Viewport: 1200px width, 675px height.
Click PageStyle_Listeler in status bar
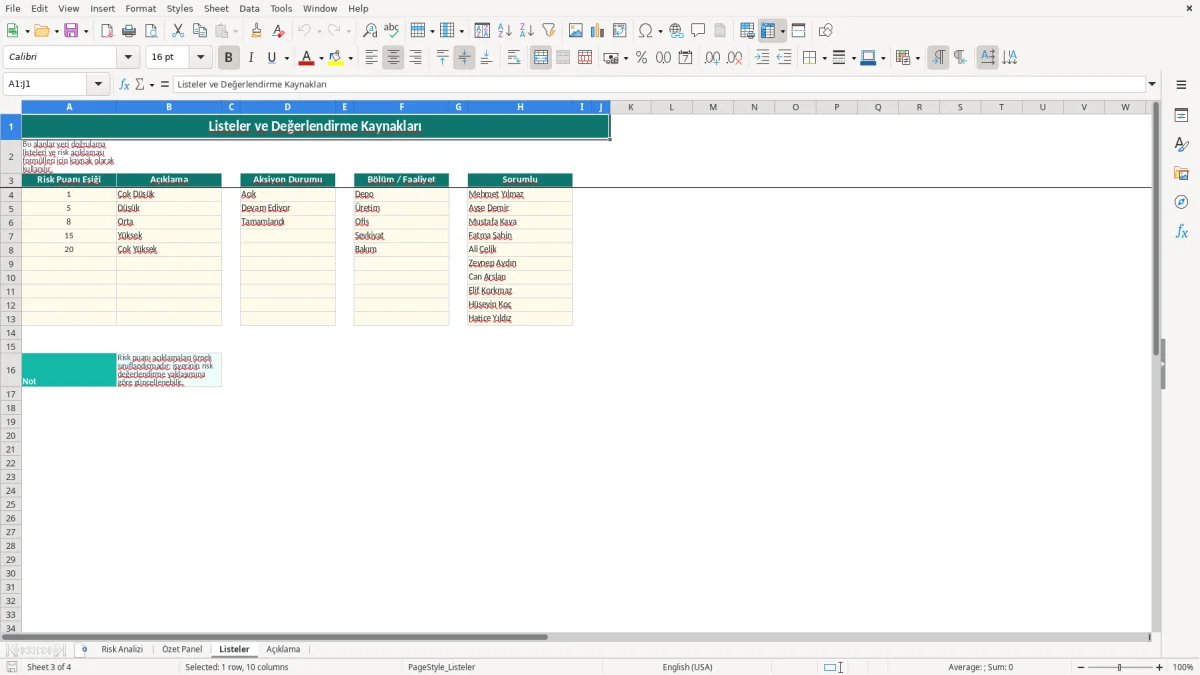pos(441,667)
